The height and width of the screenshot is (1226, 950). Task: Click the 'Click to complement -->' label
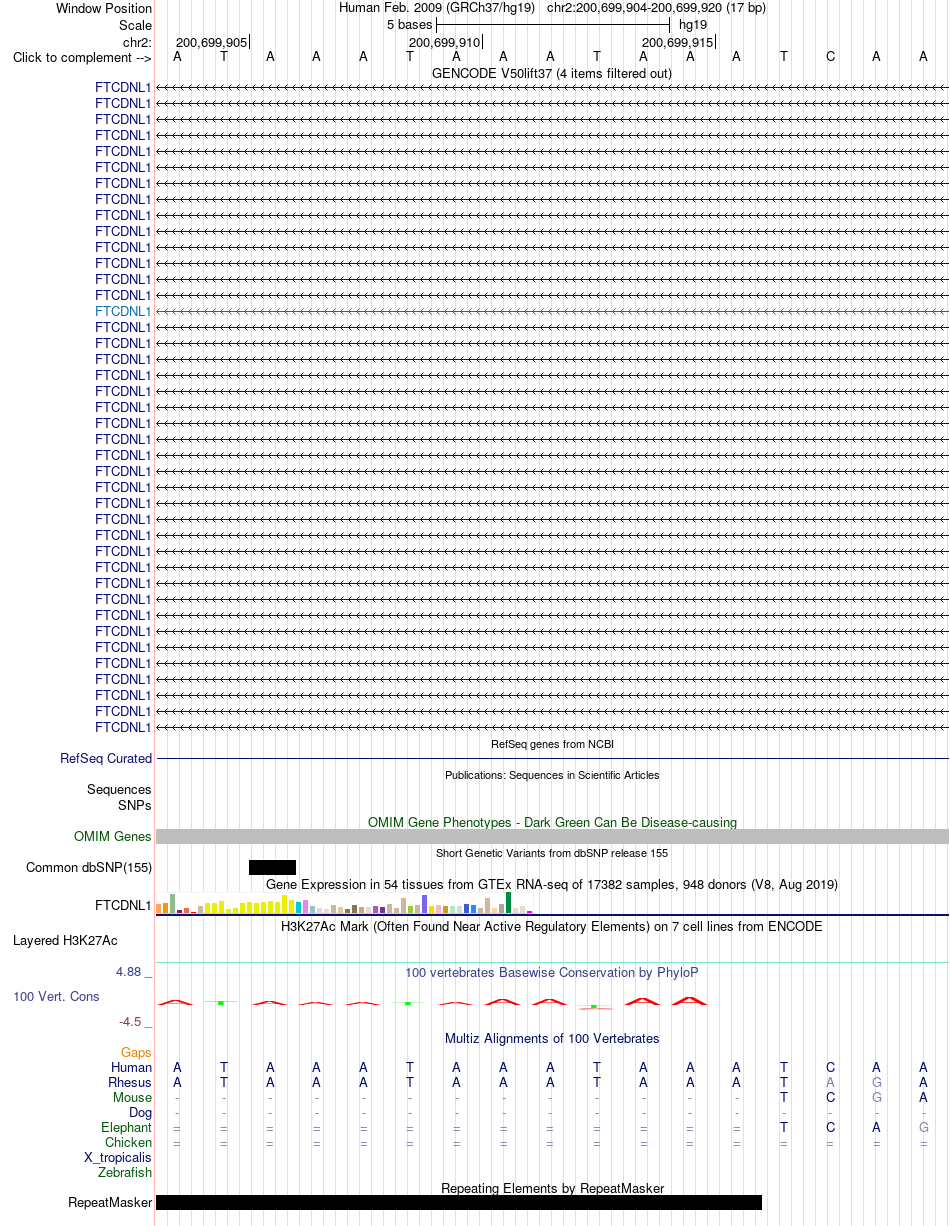(x=82, y=57)
